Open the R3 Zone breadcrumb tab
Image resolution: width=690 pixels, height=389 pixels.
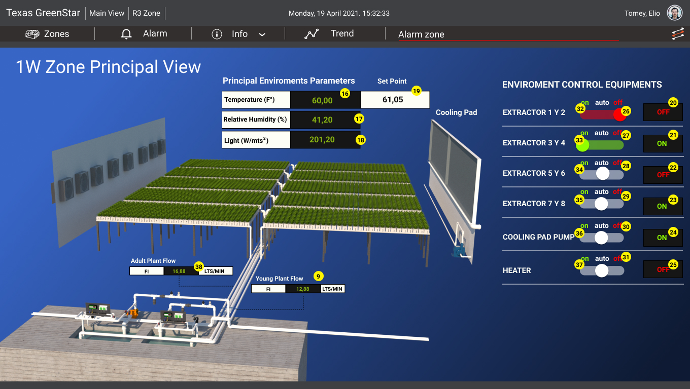(146, 13)
